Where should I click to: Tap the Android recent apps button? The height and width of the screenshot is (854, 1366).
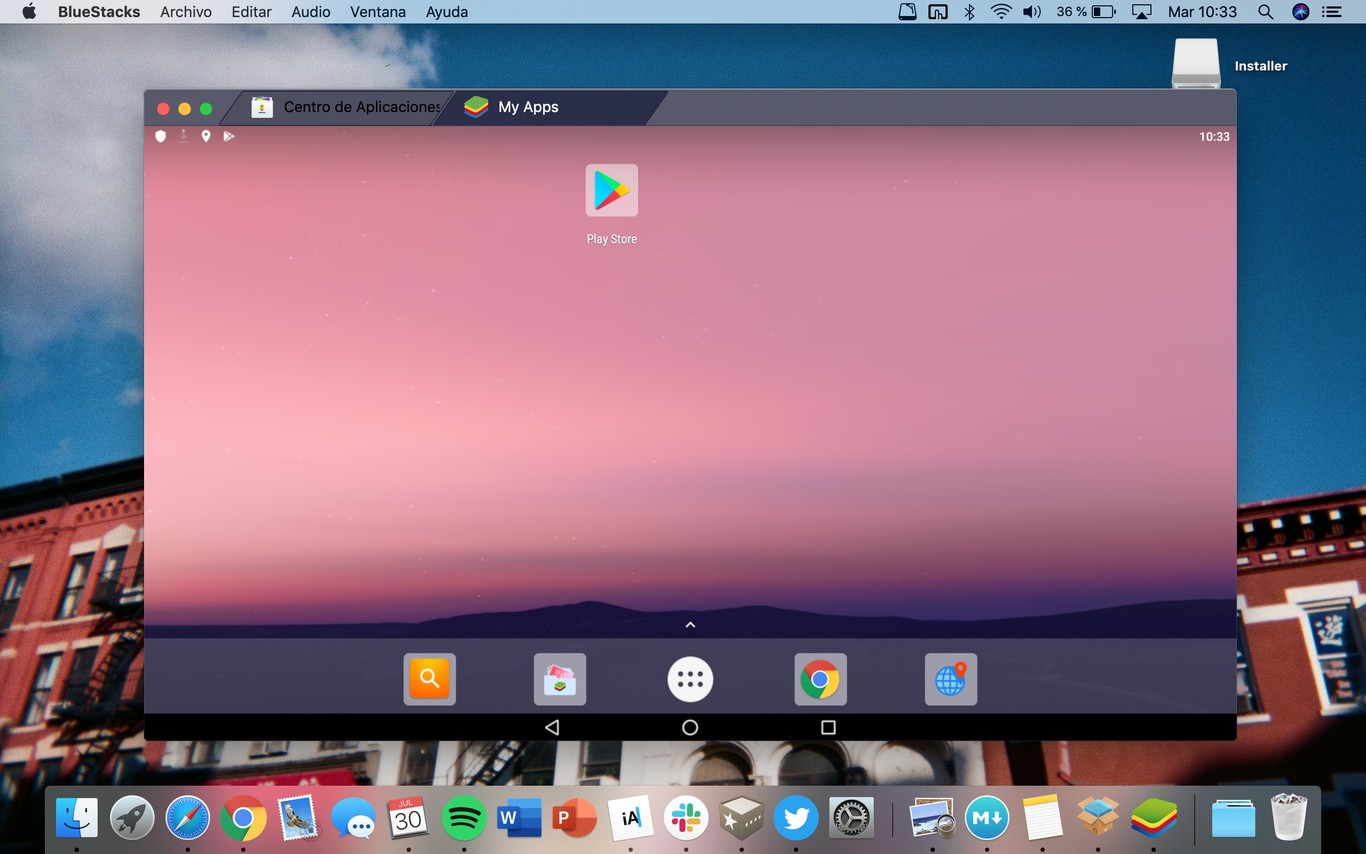(x=828, y=727)
